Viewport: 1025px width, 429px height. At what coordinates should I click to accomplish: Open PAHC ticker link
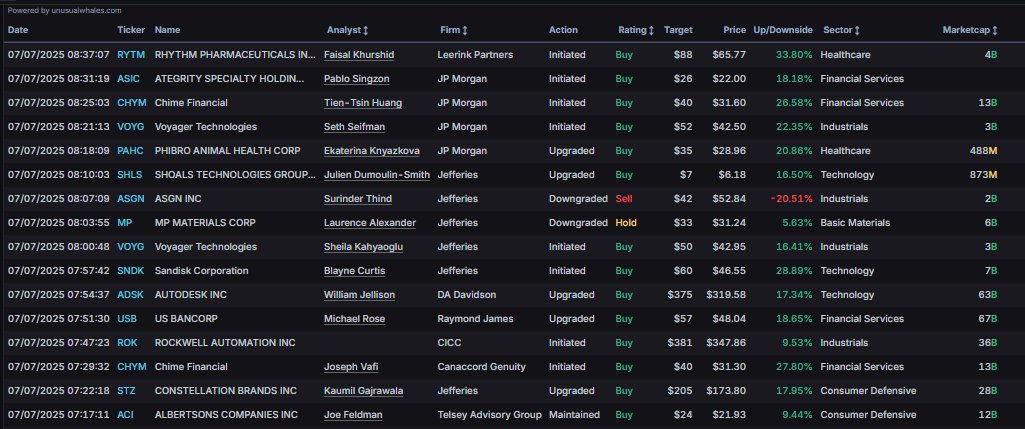point(131,150)
